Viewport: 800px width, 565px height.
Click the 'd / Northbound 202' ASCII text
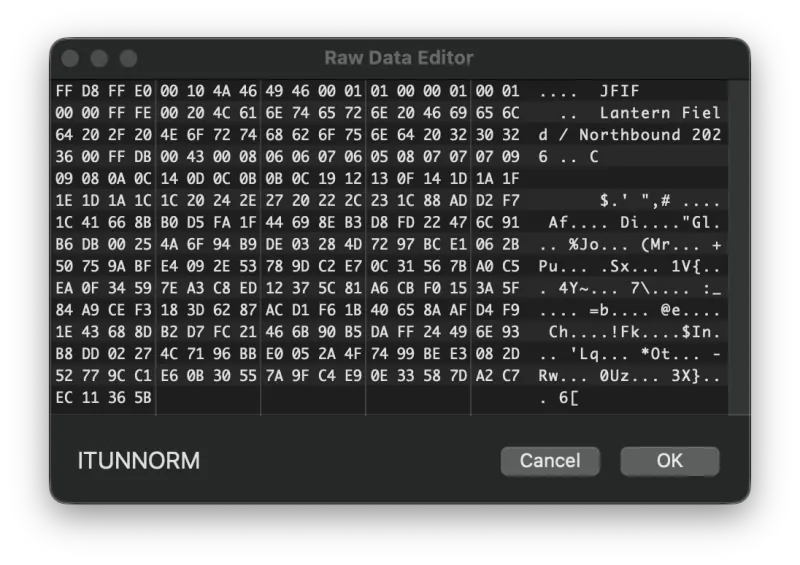pyautogui.click(x=630, y=135)
